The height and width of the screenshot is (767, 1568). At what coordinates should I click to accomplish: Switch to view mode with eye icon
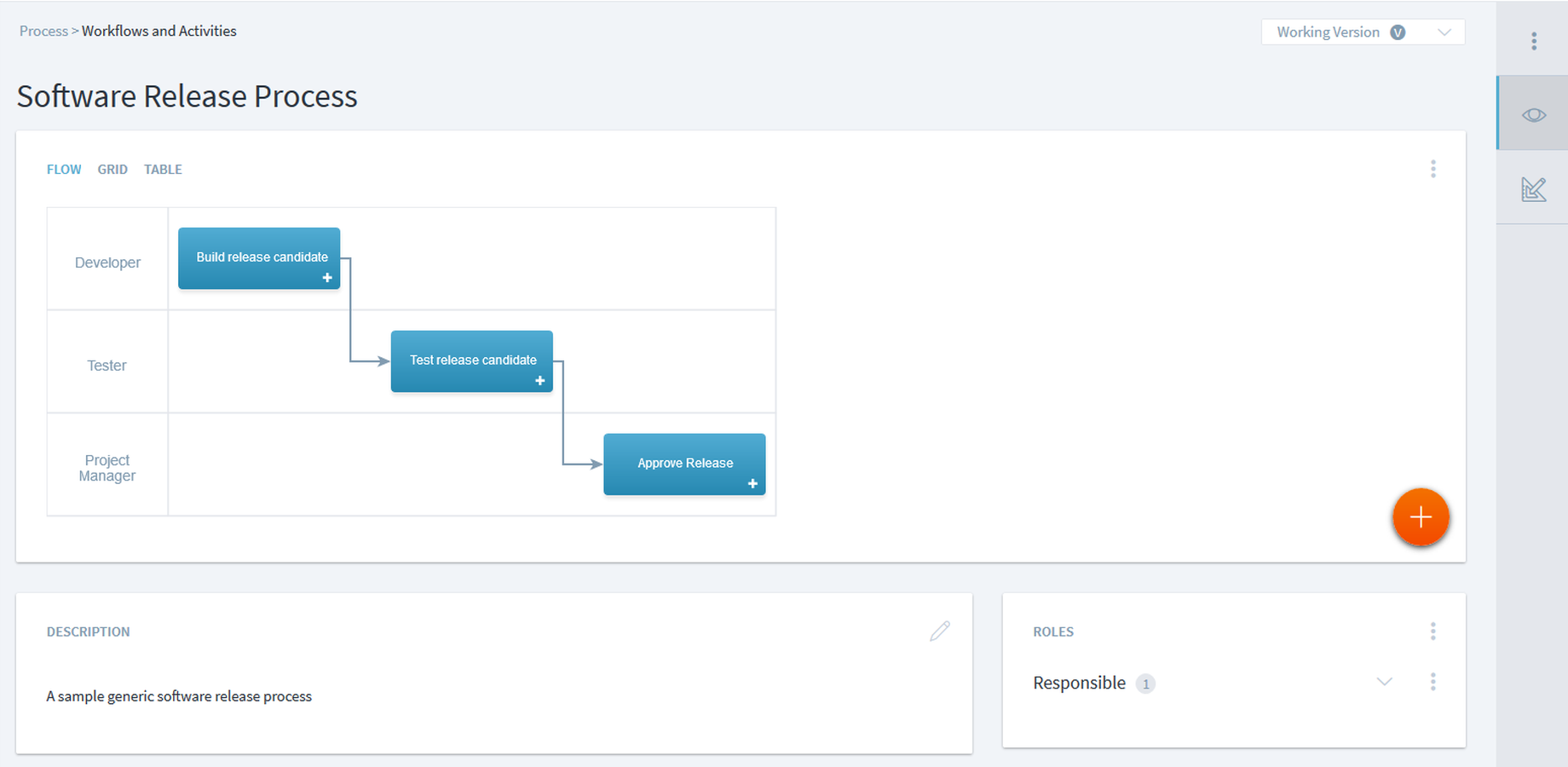[1533, 114]
